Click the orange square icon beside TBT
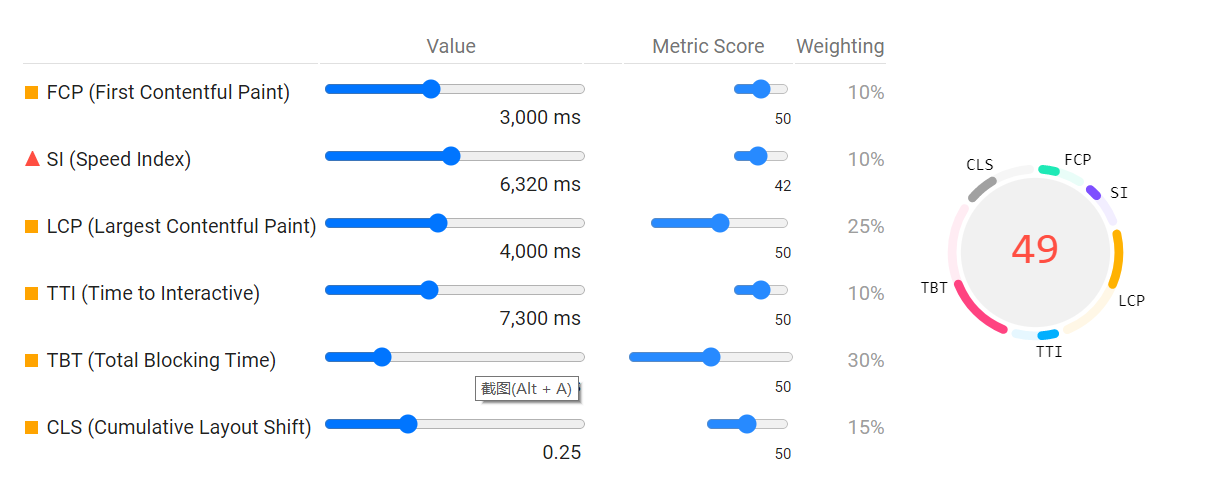This screenshot has width=1212, height=497. point(32,361)
